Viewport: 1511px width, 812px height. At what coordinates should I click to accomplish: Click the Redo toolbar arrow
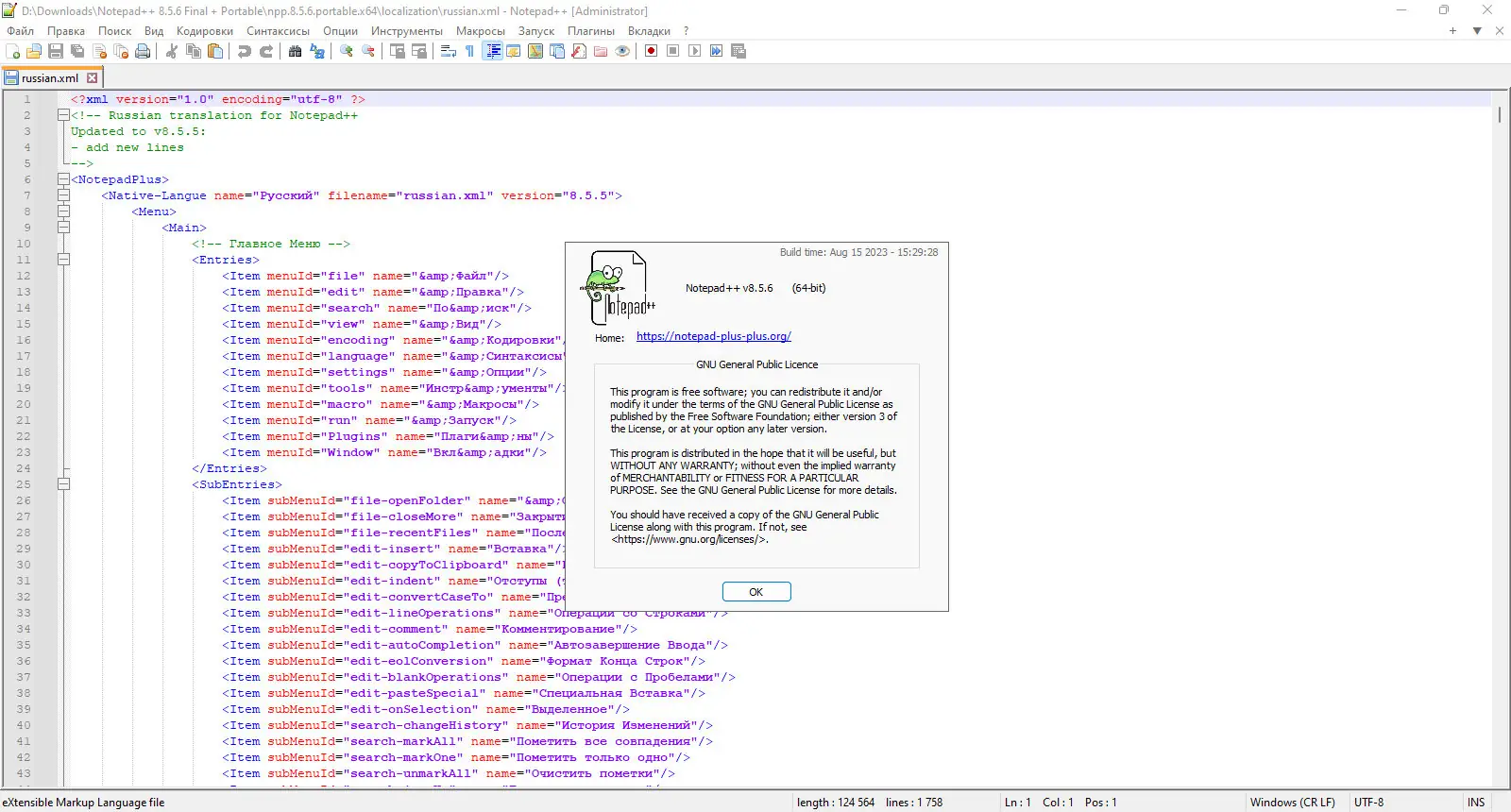pyautogui.click(x=266, y=51)
